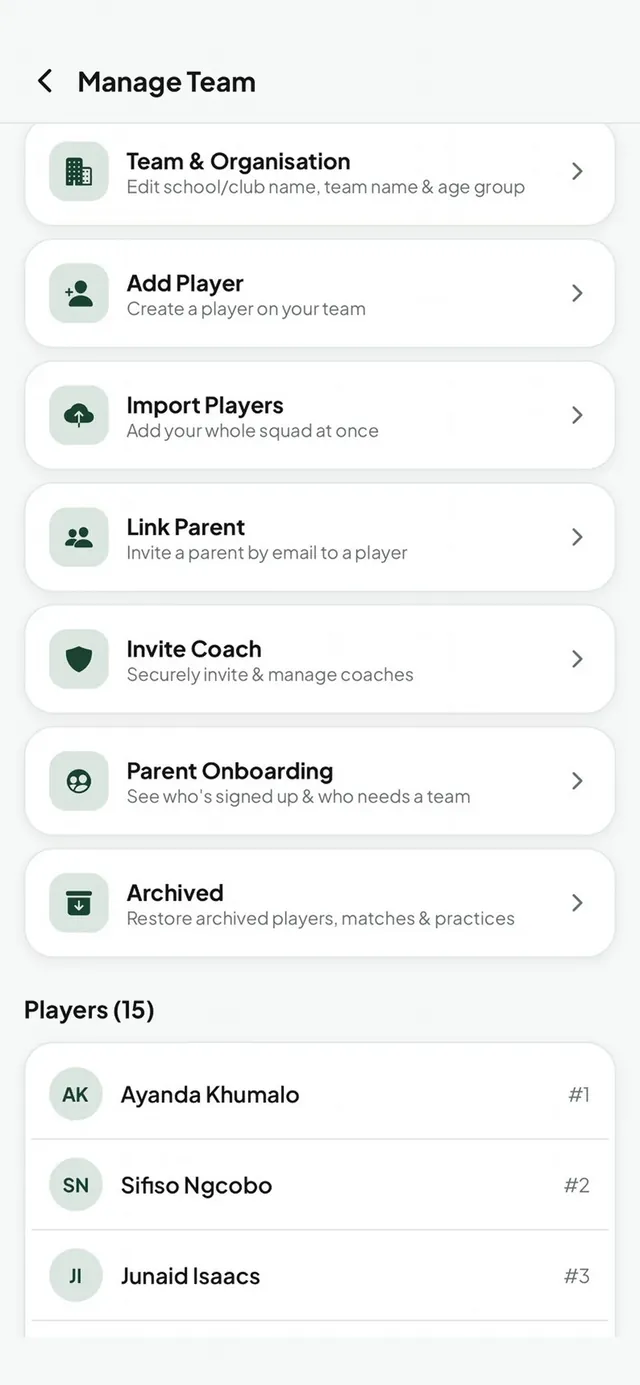Open chevron on Archived row

click(x=577, y=903)
